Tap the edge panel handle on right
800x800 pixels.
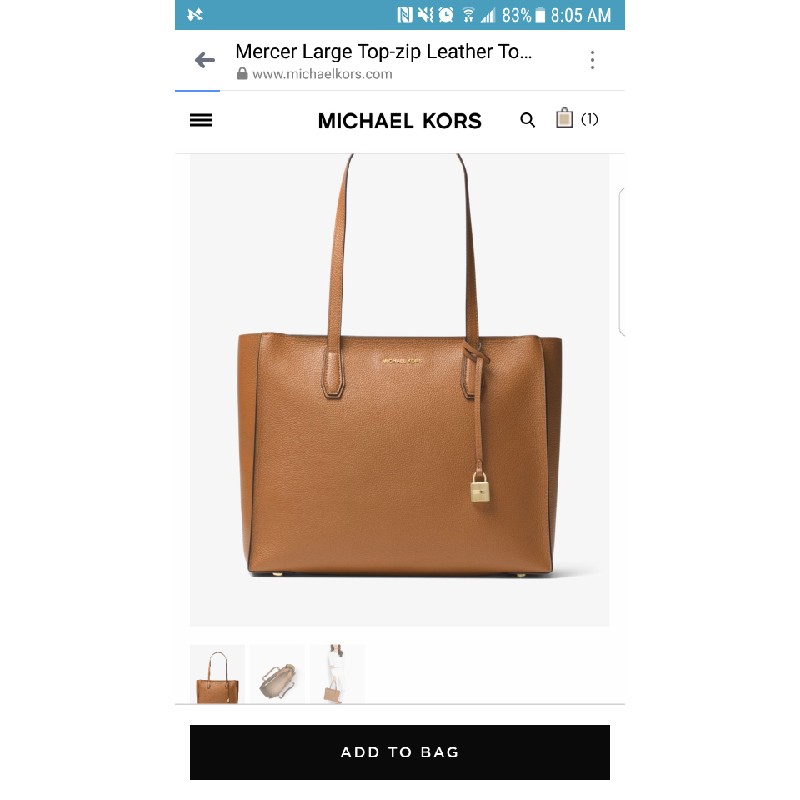click(x=621, y=262)
